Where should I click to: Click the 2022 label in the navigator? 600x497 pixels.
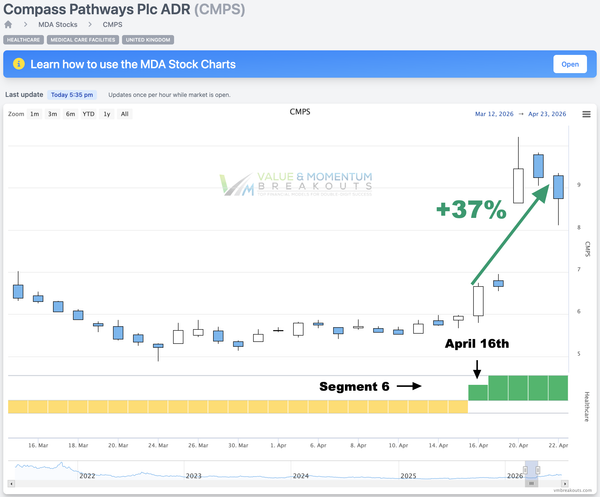[x=87, y=476]
